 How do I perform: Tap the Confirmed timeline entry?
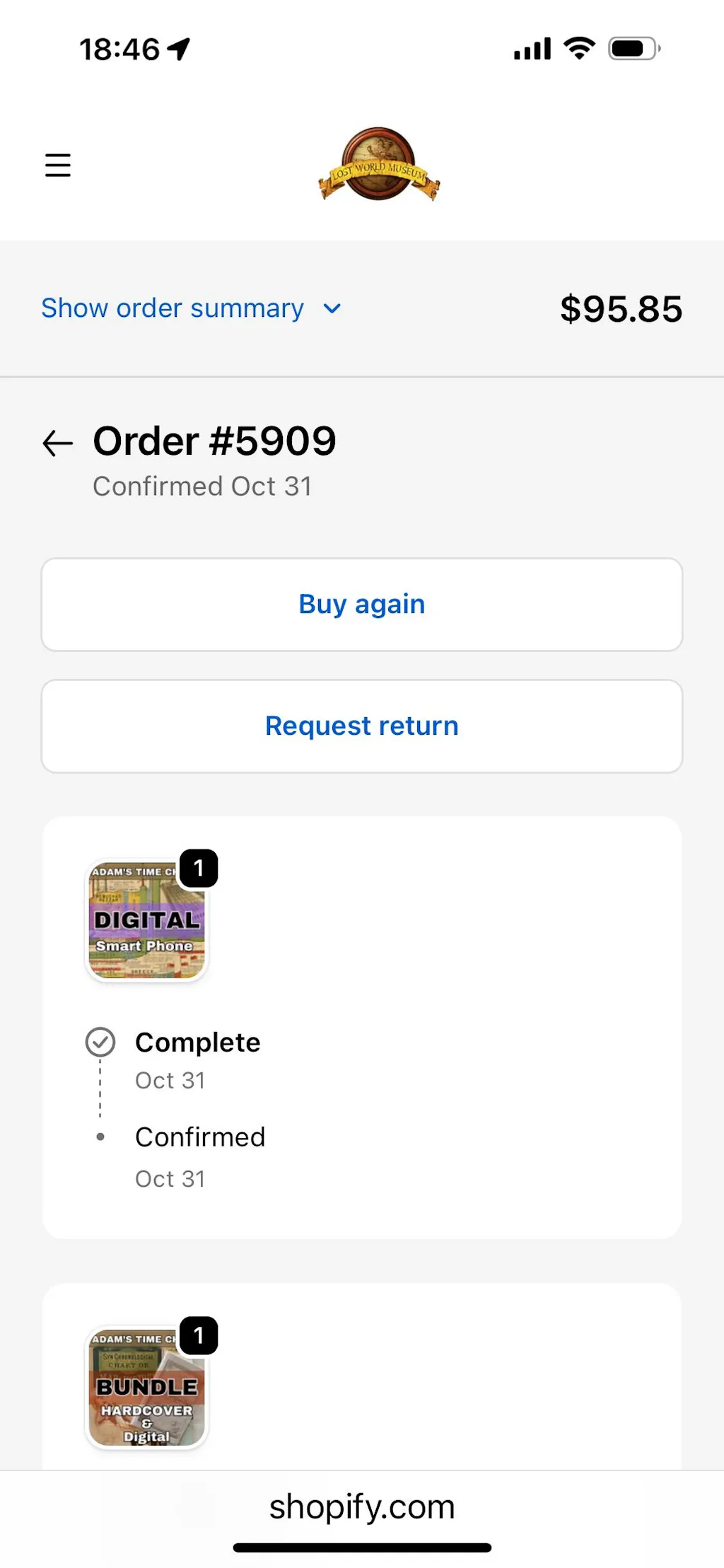pos(200,1137)
